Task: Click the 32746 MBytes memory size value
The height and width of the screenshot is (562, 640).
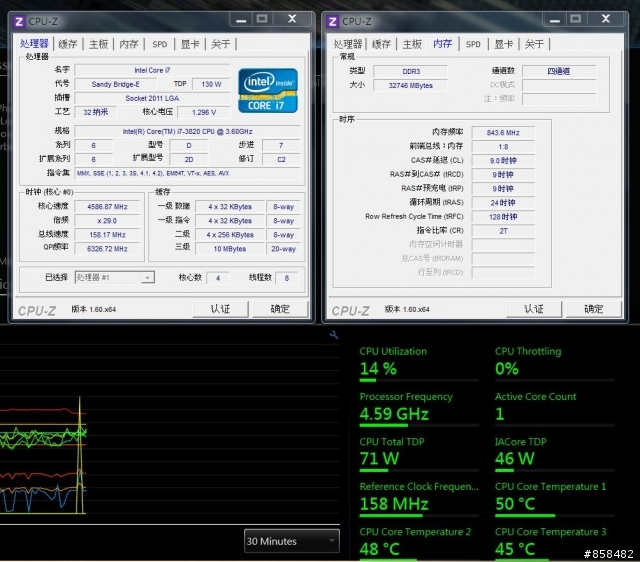Action: coord(411,85)
